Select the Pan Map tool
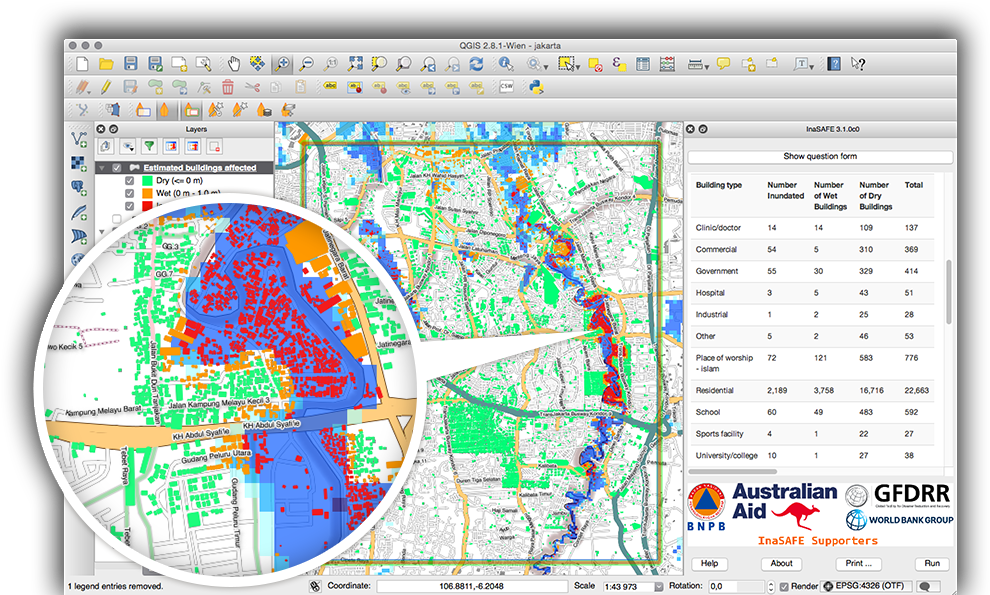 (x=234, y=65)
